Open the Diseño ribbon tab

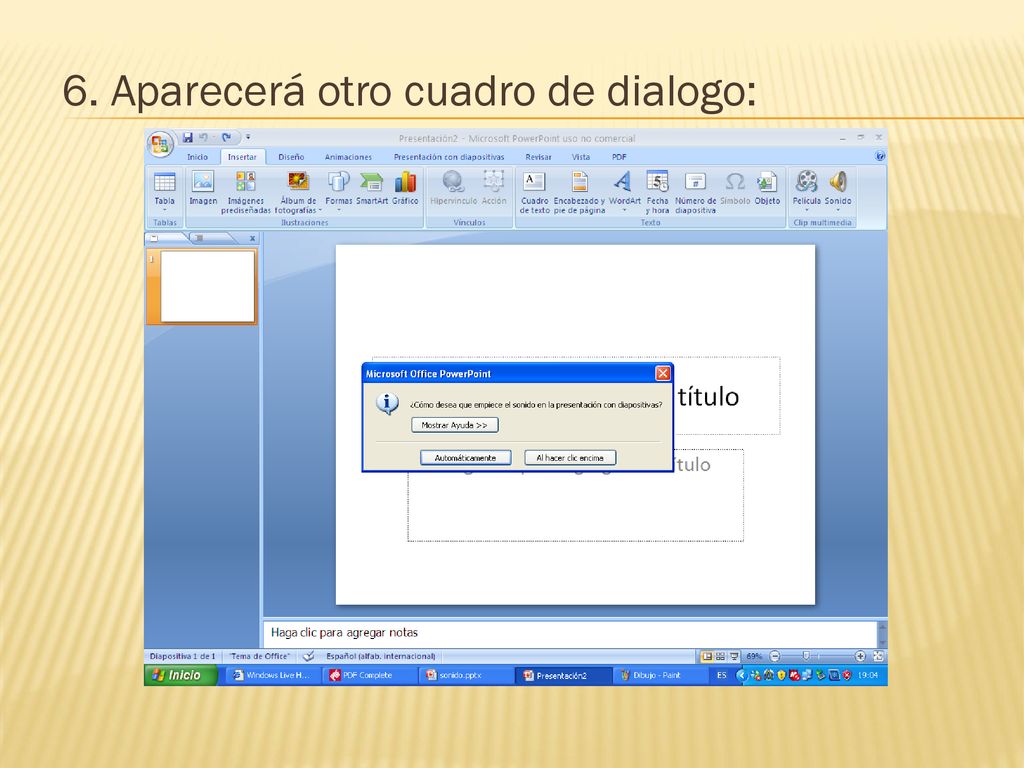[x=291, y=157]
